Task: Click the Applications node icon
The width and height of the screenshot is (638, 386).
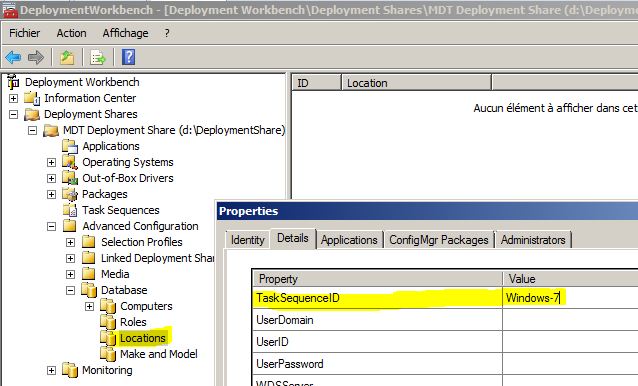Action: (70, 146)
